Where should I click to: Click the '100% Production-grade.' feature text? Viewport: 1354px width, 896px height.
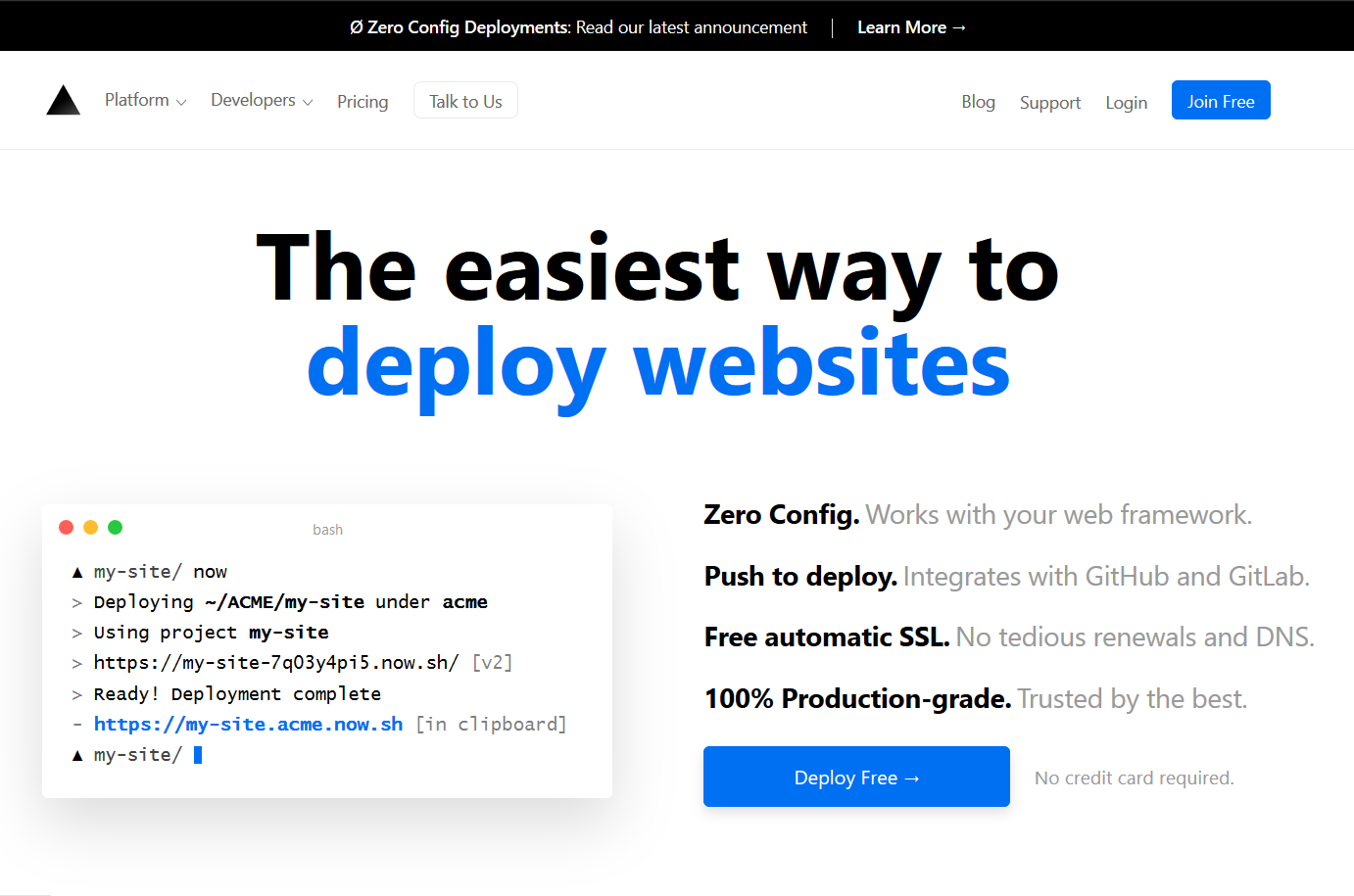[x=857, y=699]
